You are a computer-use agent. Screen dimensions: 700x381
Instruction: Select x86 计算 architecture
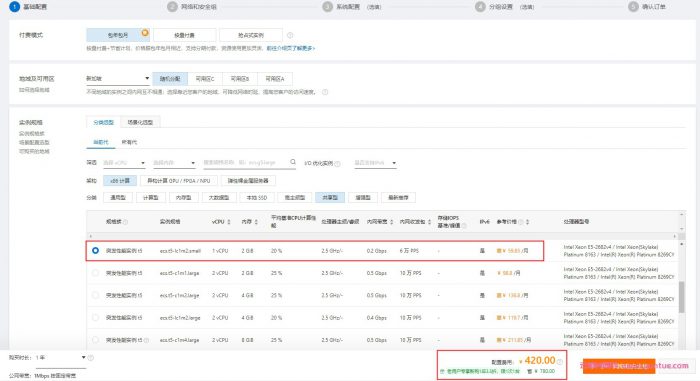120,180
